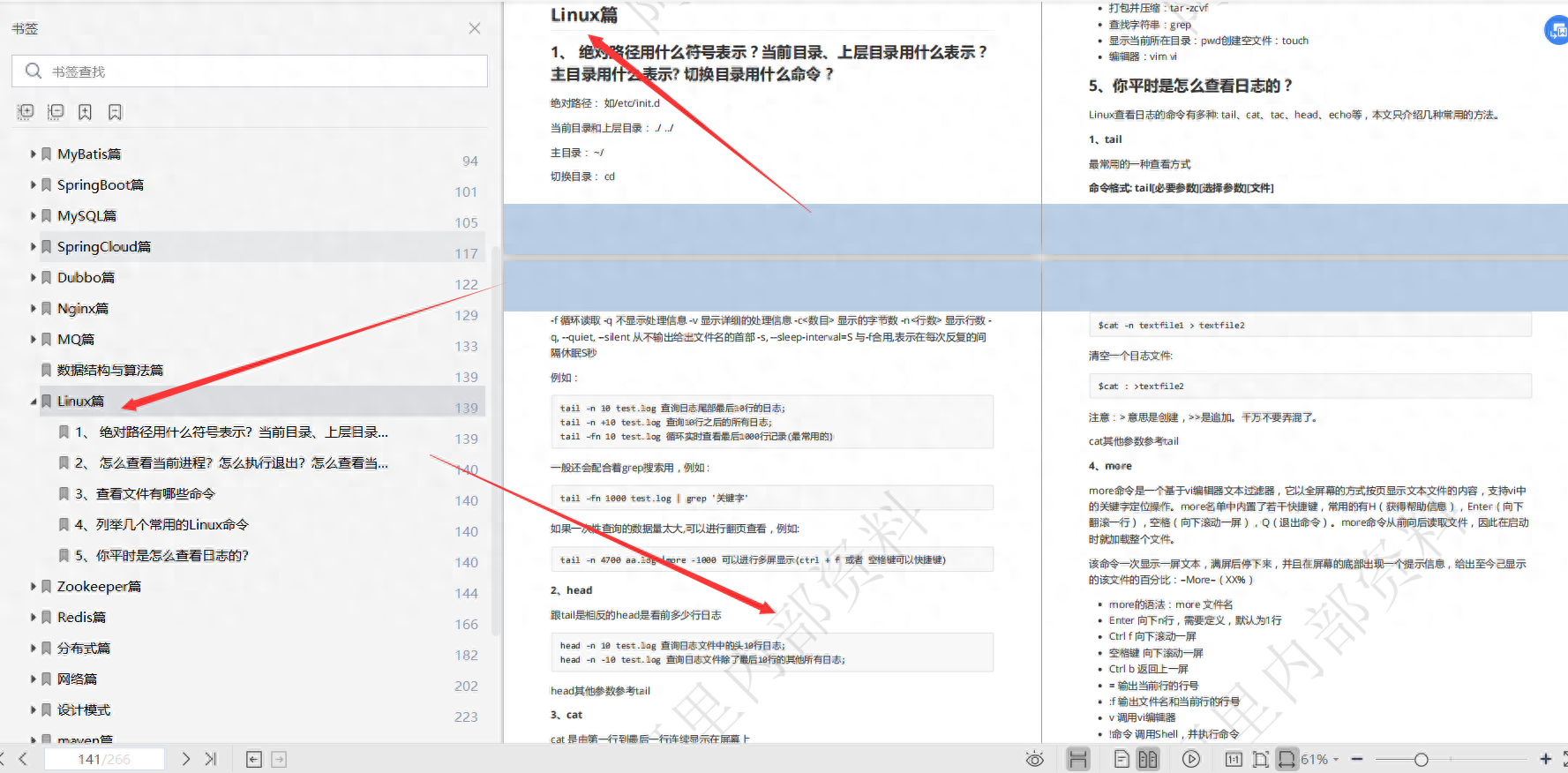This screenshot has width=1568, height=773.
Task: Click the blue floating translate icon
Action: 1557,30
